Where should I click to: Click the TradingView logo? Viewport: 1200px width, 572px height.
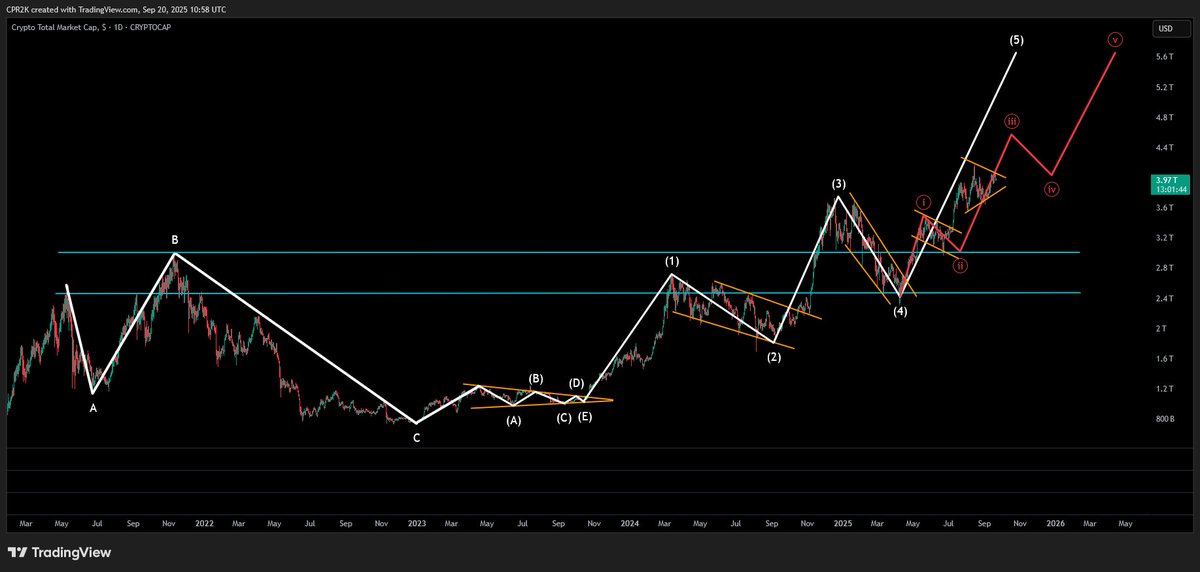click(x=59, y=552)
